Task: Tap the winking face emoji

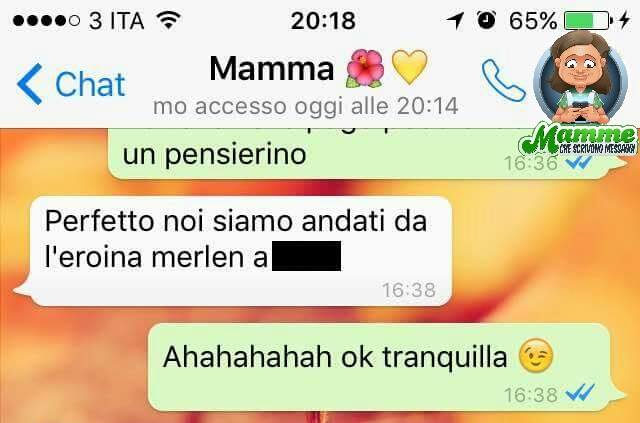Action: [536, 355]
